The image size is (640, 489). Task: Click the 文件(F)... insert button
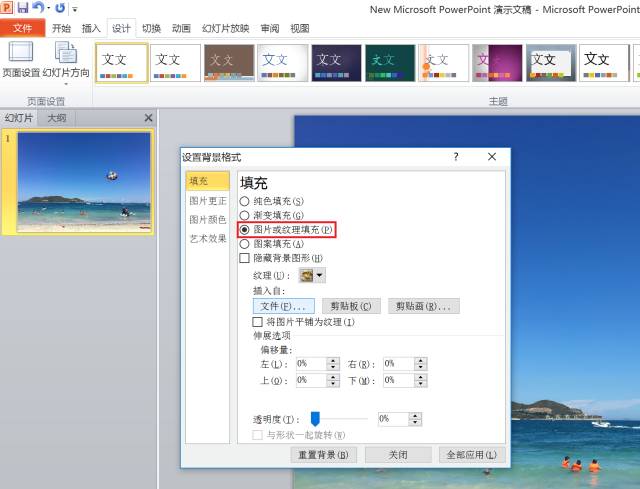pyautogui.click(x=284, y=306)
